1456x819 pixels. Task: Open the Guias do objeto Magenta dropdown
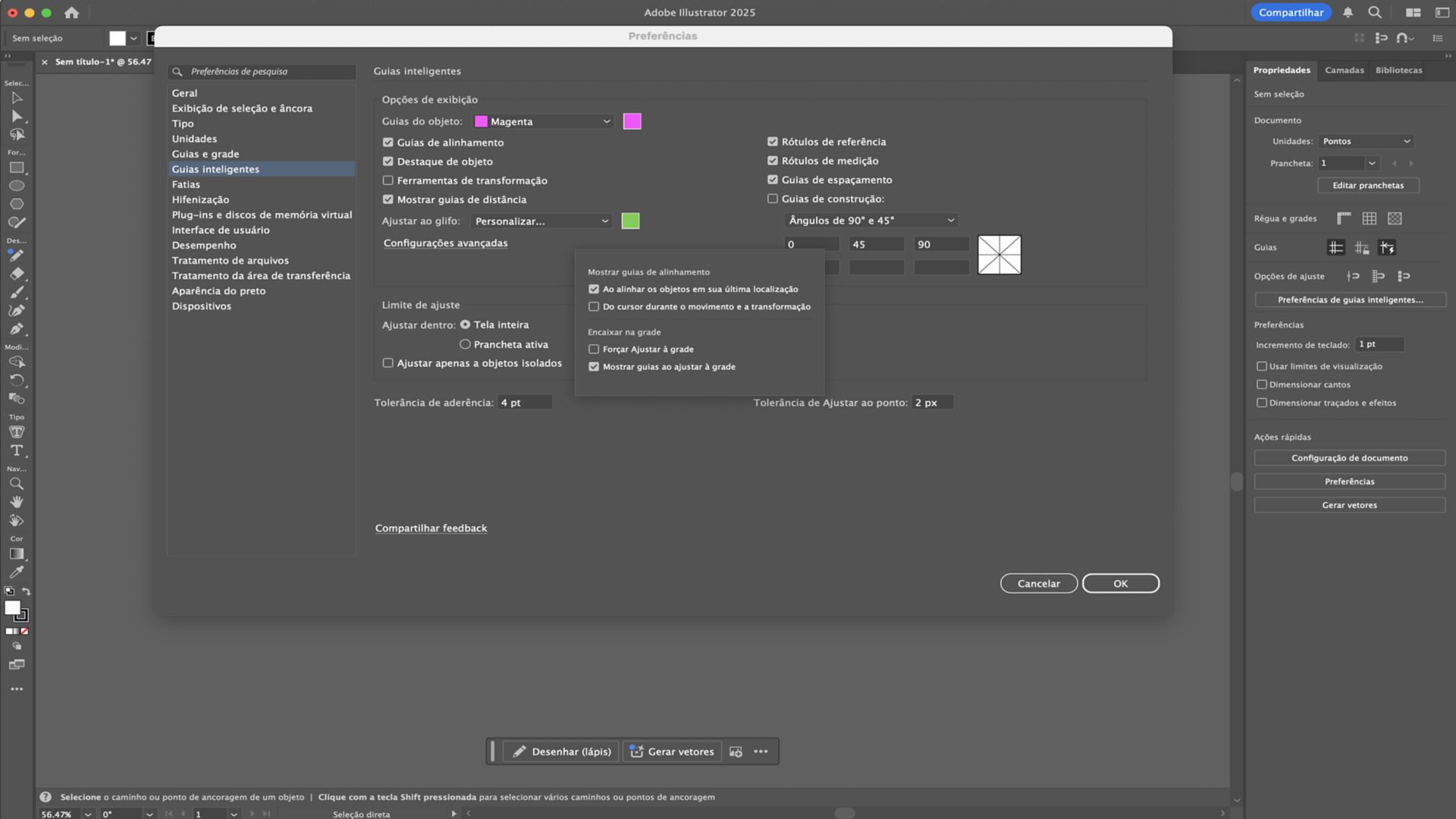[x=543, y=121]
